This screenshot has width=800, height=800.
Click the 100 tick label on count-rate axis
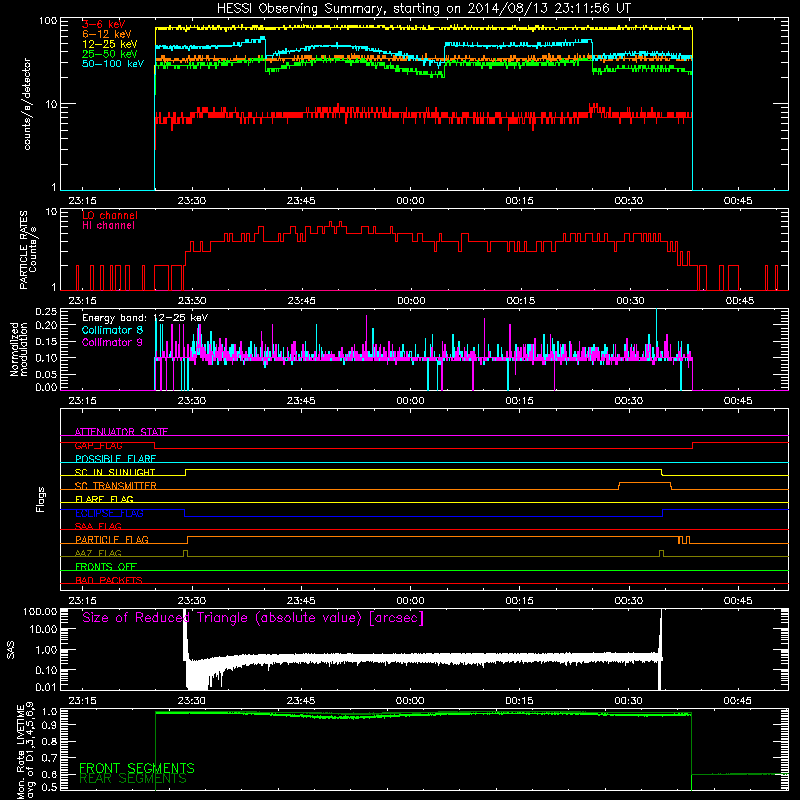click(48, 21)
